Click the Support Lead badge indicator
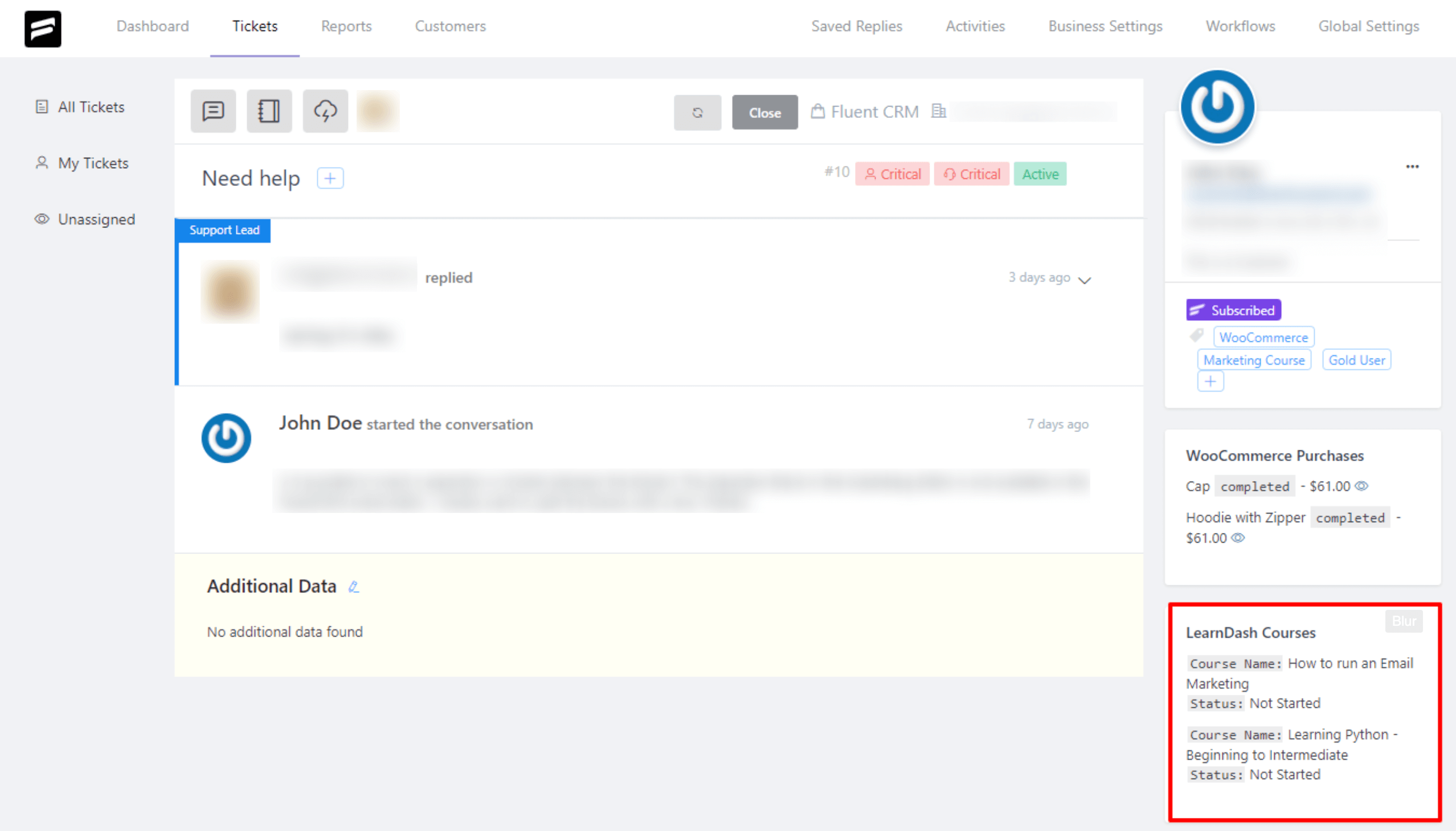 [224, 230]
